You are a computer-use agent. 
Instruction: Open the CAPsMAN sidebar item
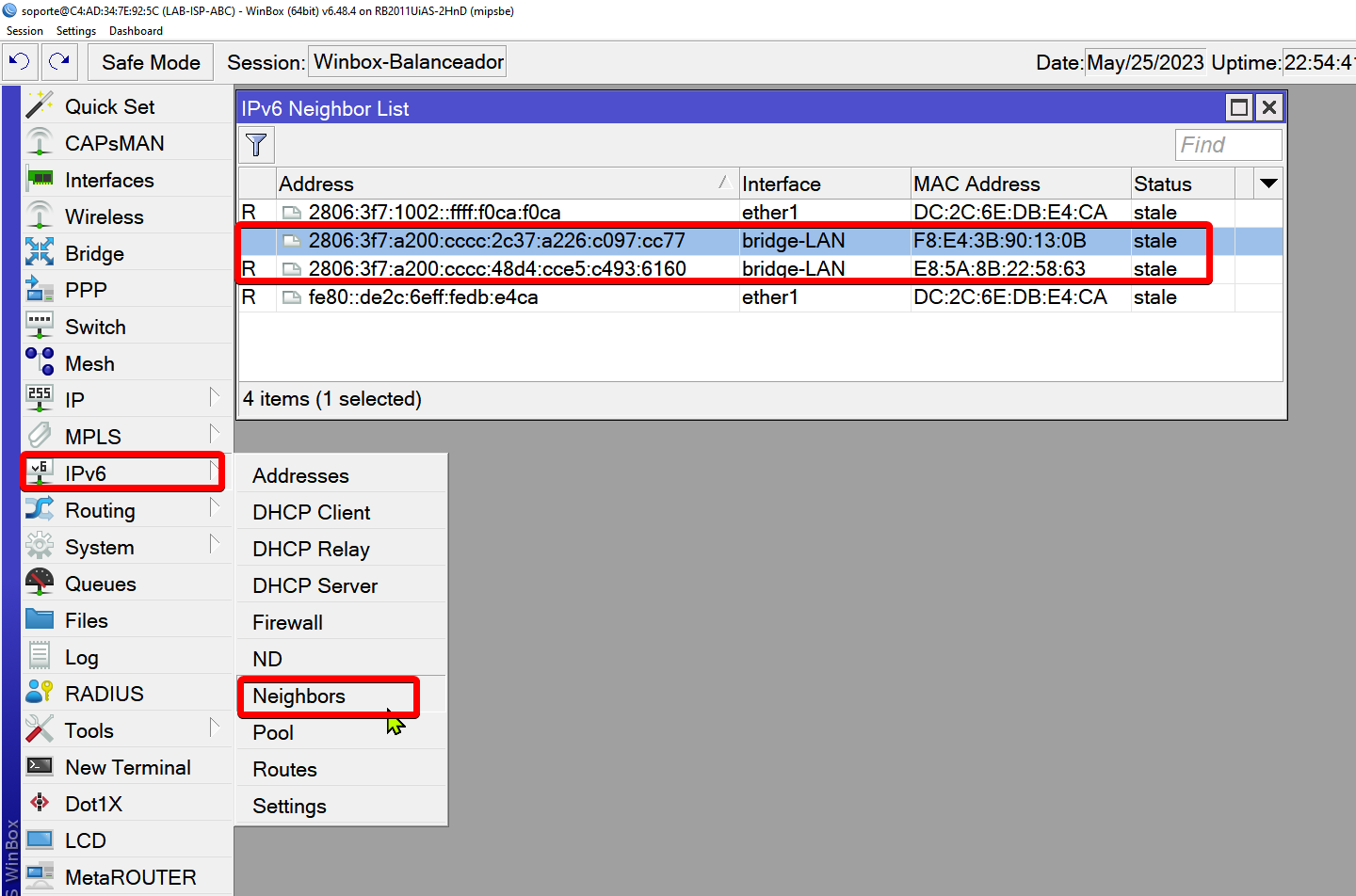(x=114, y=144)
